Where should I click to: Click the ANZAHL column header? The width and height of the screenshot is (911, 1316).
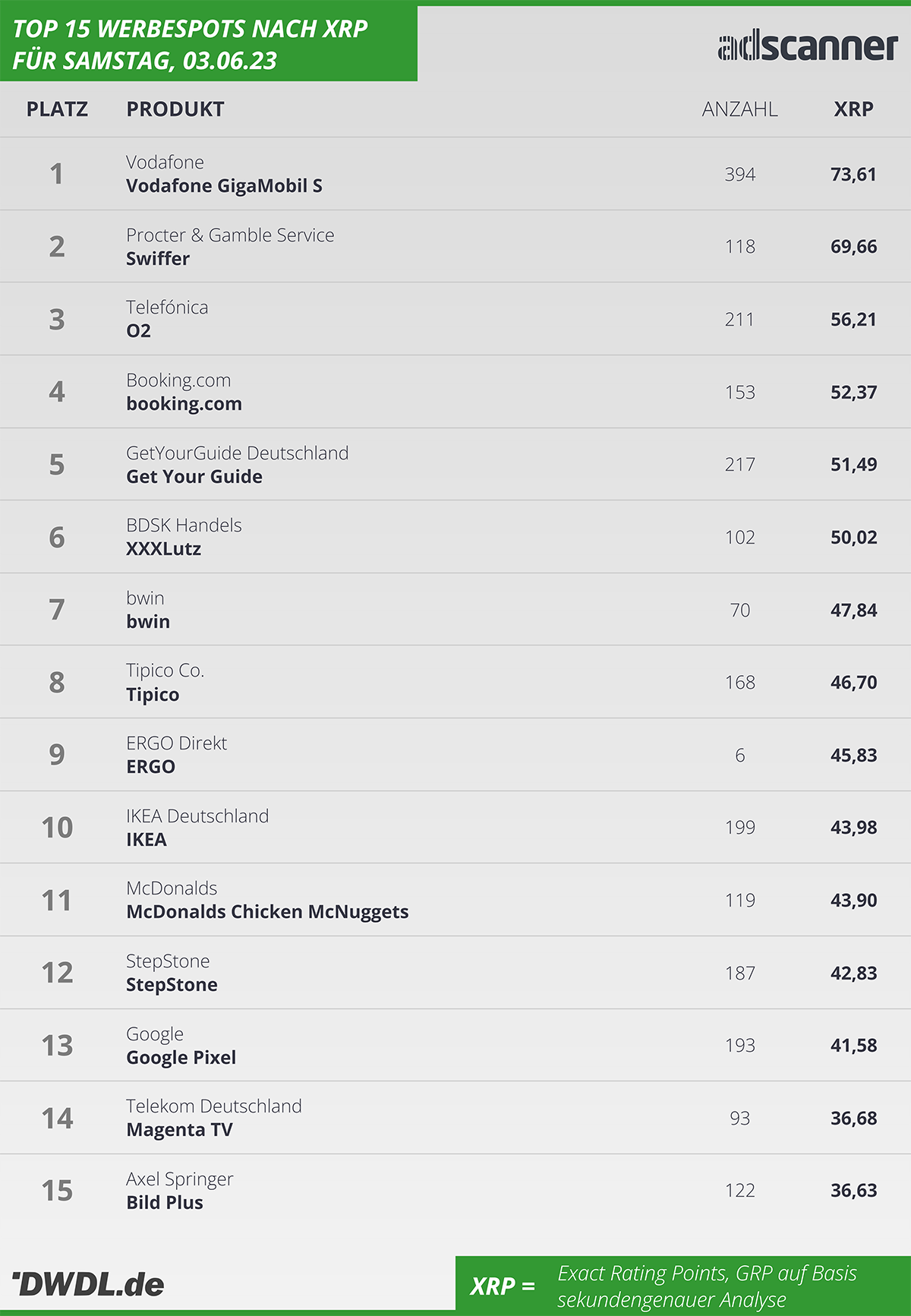pos(739,109)
